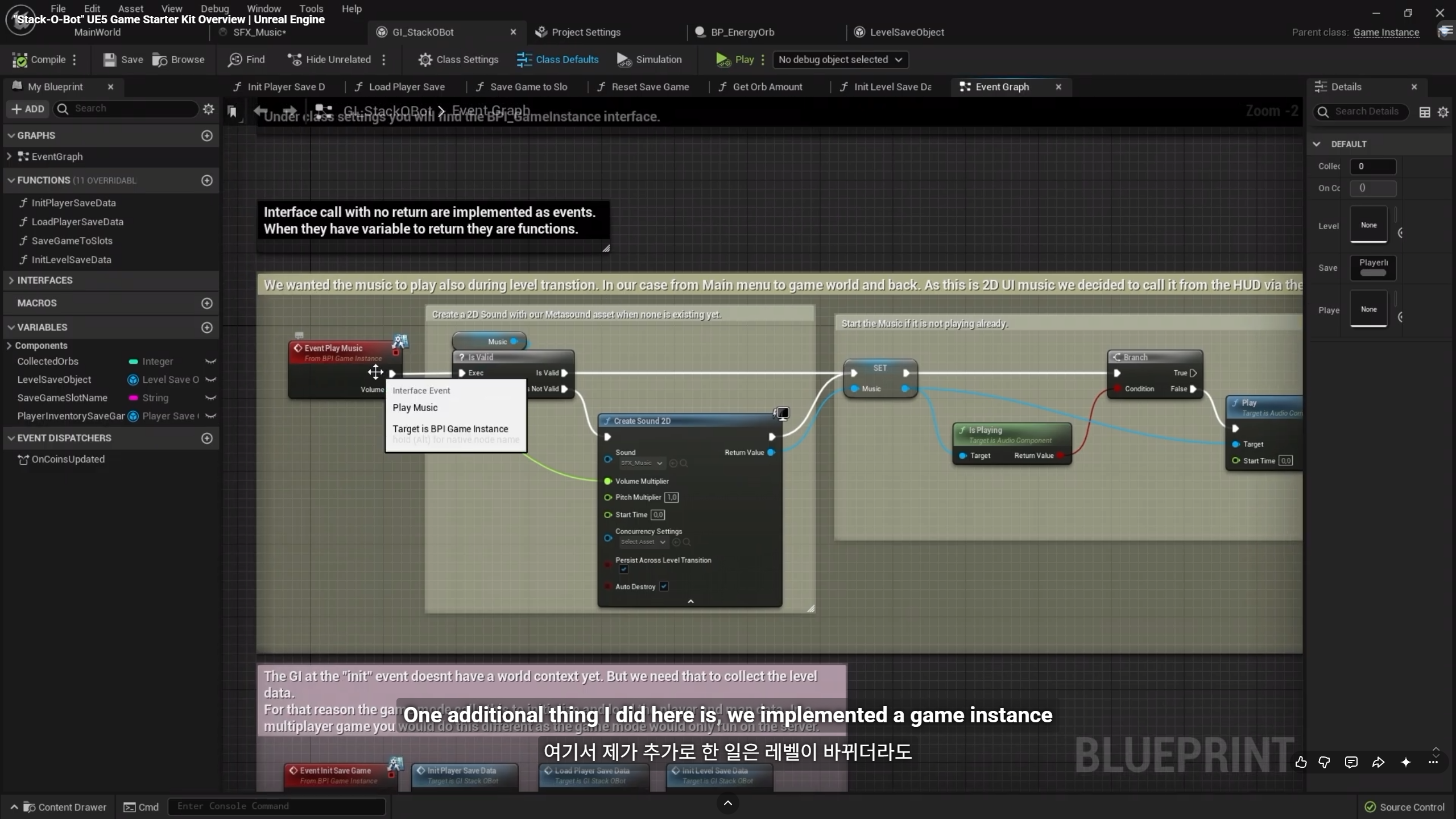Image resolution: width=1456 pixels, height=819 pixels.
Task: Open the Debug menu
Action: coord(214,9)
